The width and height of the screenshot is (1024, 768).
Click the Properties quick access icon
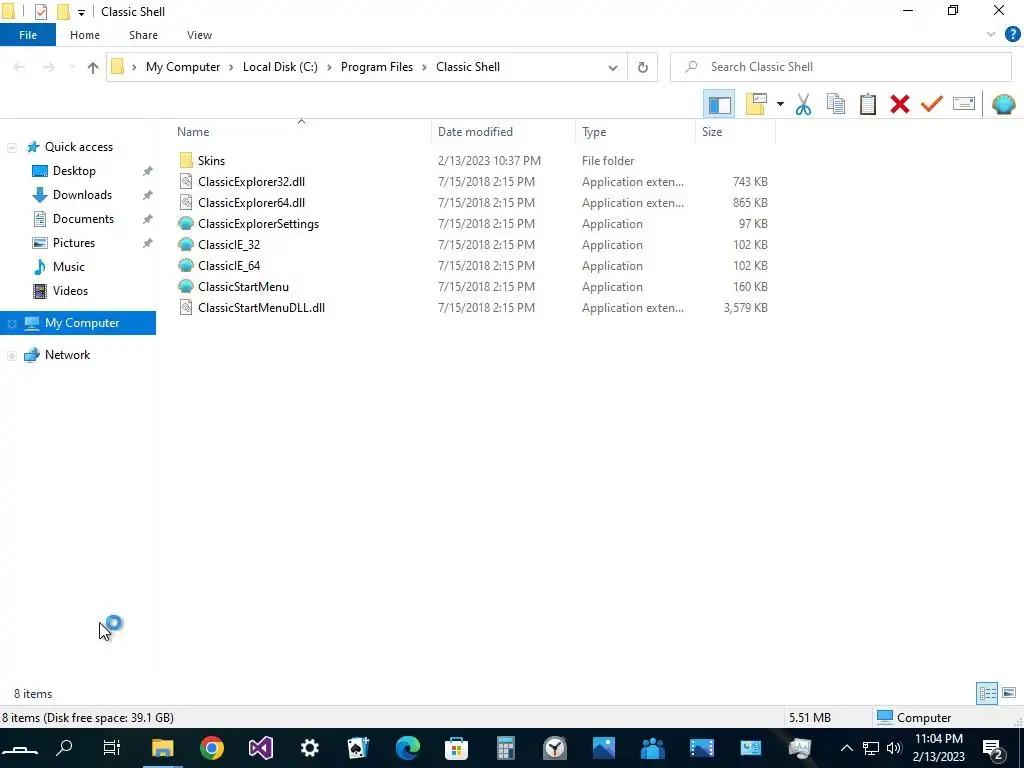point(40,12)
